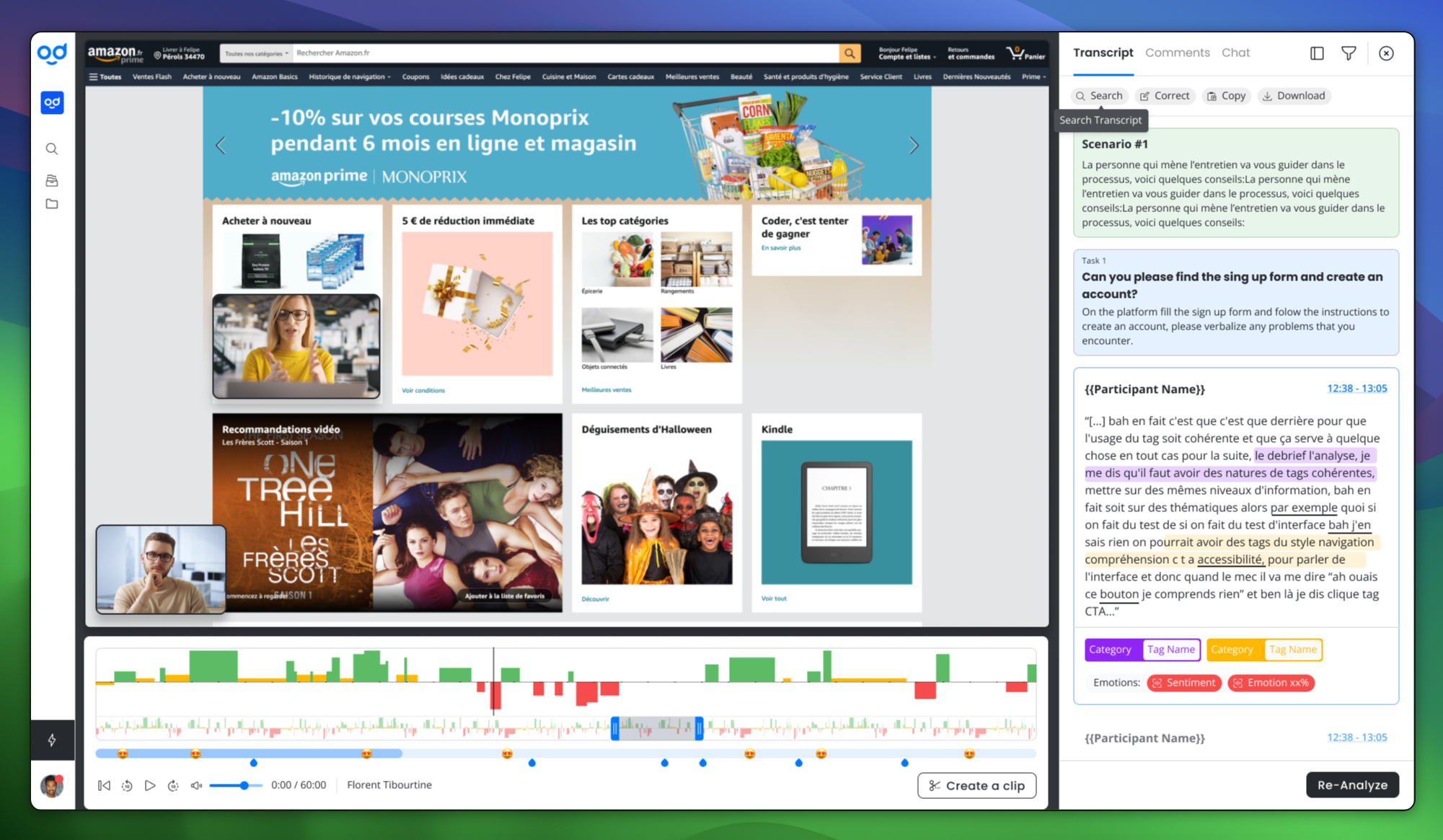Click Correct to edit the transcript
The width and height of the screenshot is (1443, 840).
click(1165, 96)
